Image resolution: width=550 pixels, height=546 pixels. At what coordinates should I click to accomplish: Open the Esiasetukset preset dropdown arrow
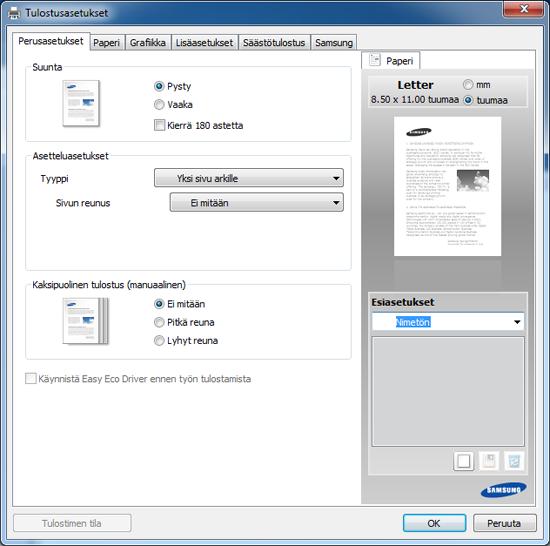[517, 322]
